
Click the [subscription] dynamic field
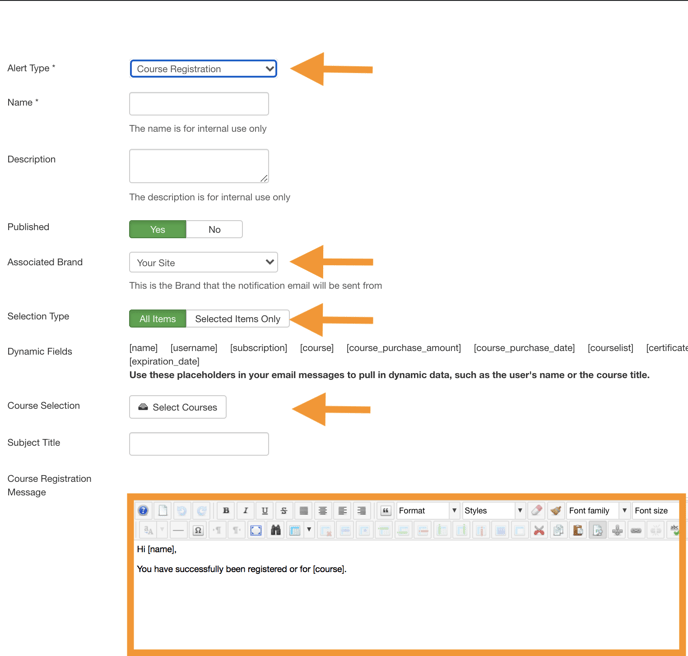pos(259,348)
